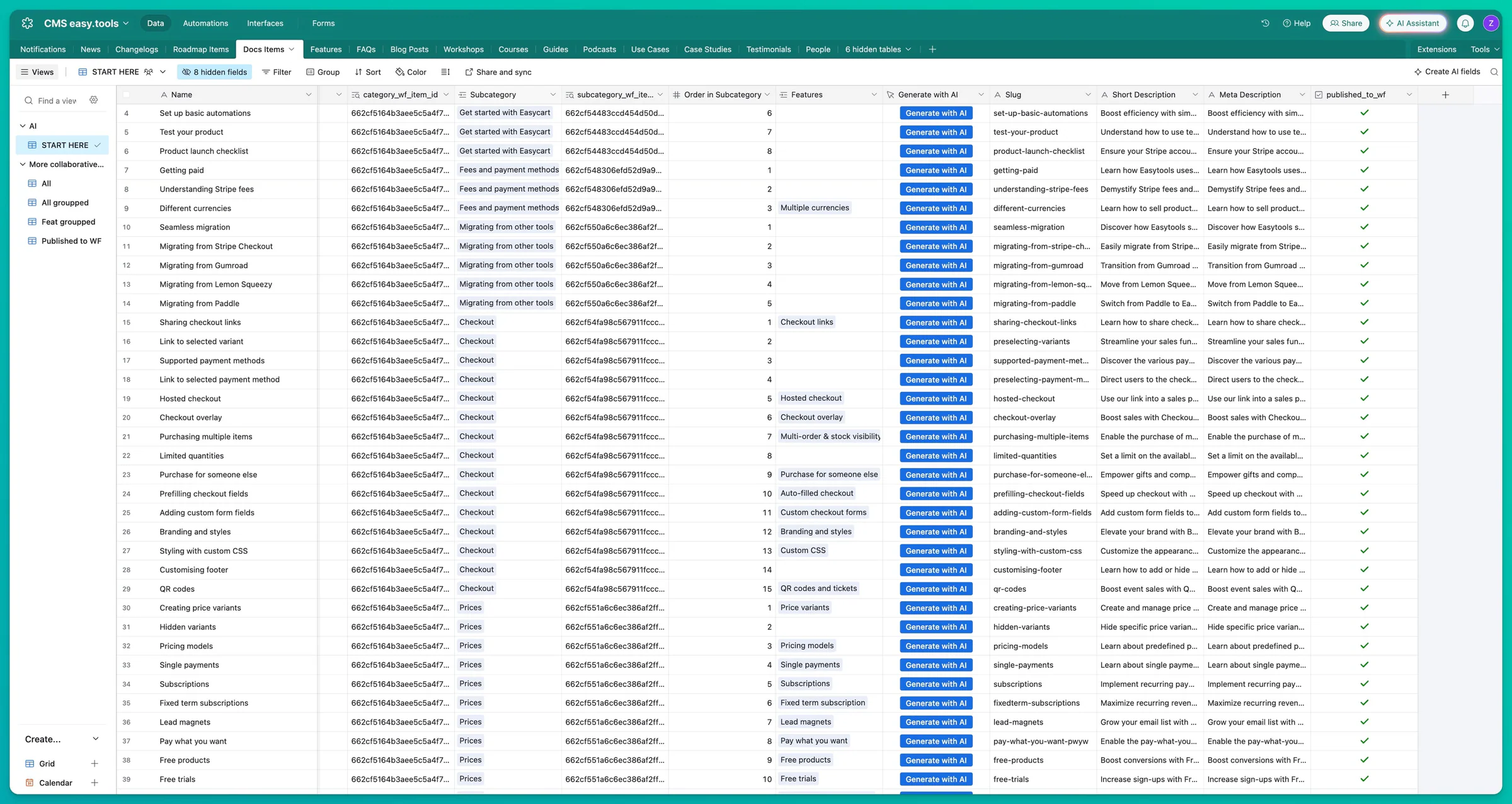The height and width of the screenshot is (804, 1512).
Task: Switch to Automations tab
Action: [x=205, y=23]
